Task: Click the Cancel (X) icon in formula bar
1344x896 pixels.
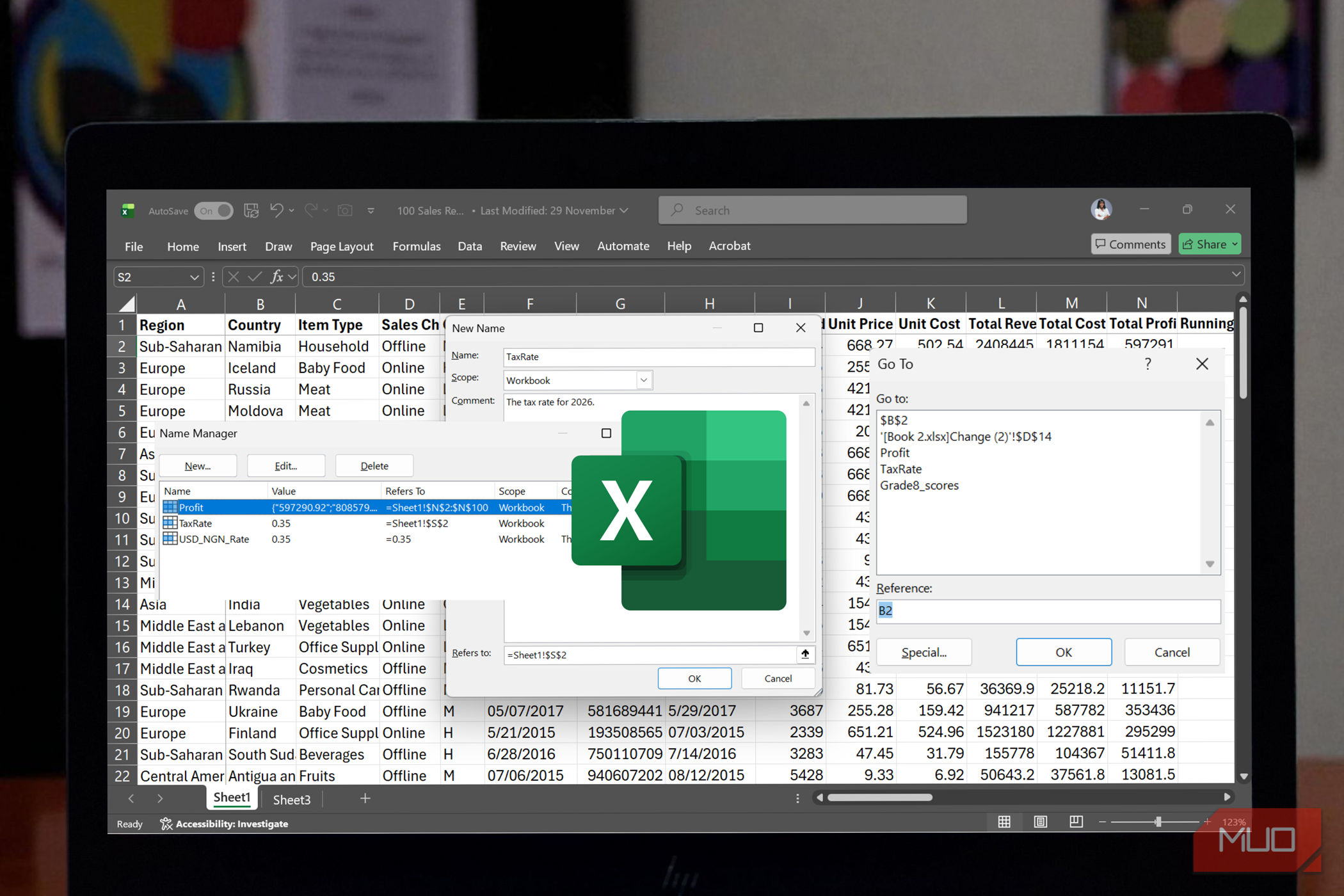Action: (x=233, y=276)
